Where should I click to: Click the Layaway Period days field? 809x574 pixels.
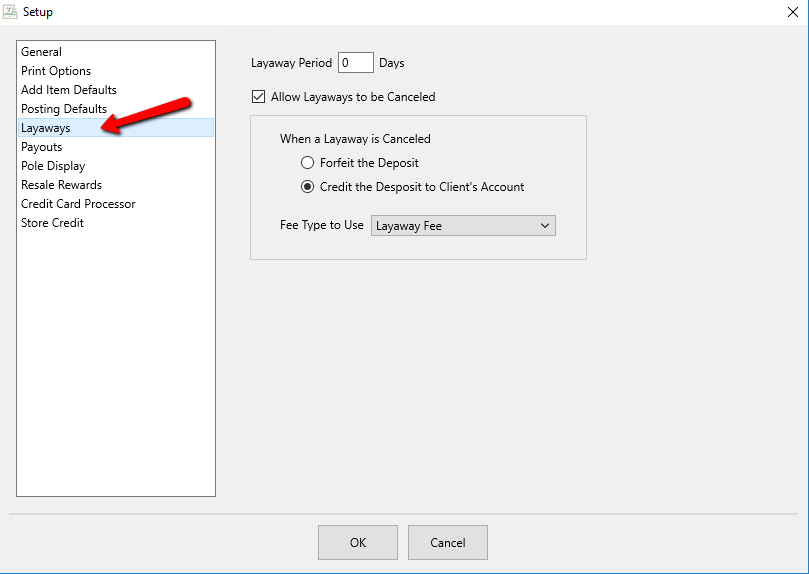click(355, 63)
